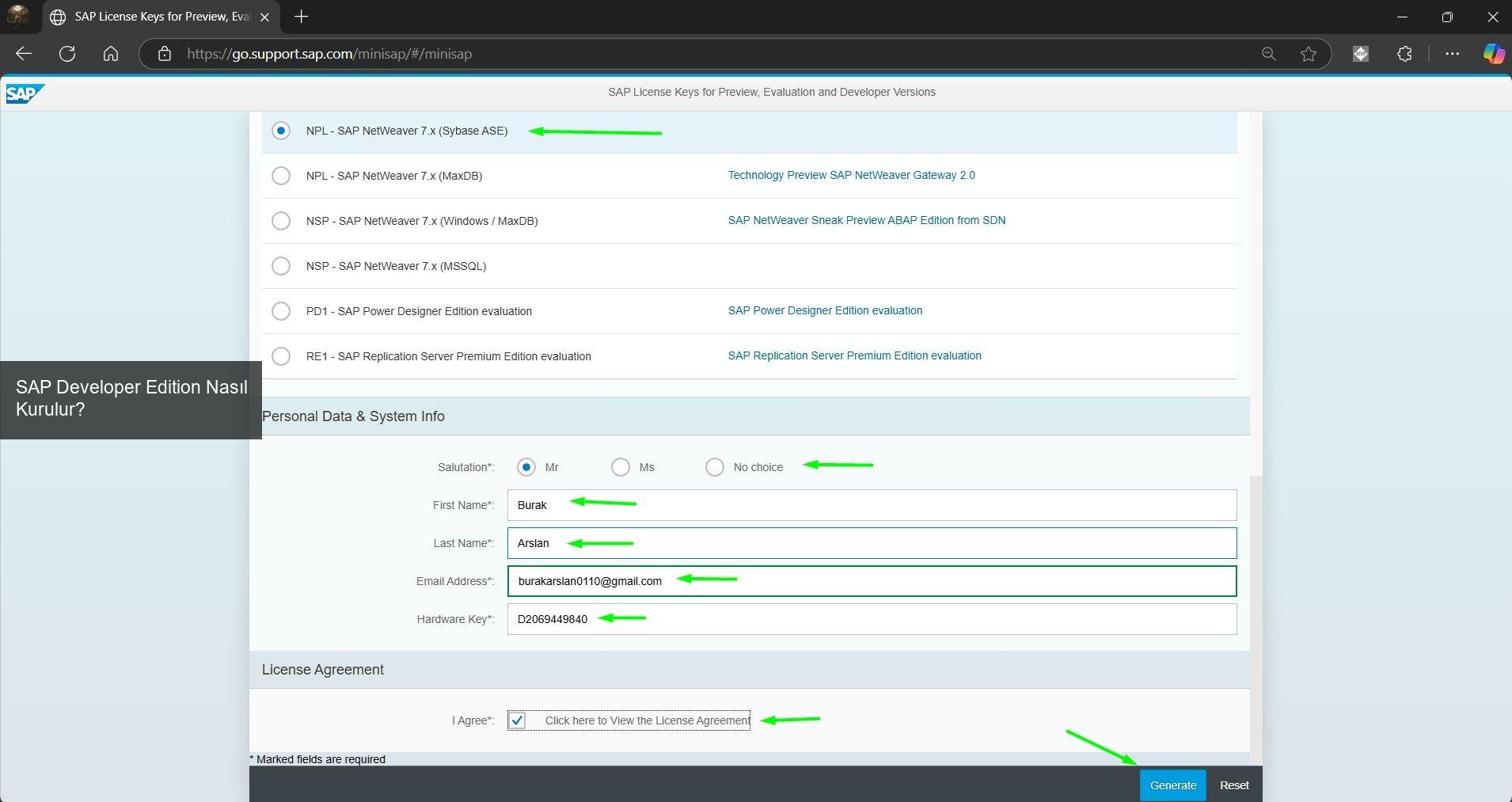Choose the Ms salutation option
The image size is (1512, 802).
(621, 467)
